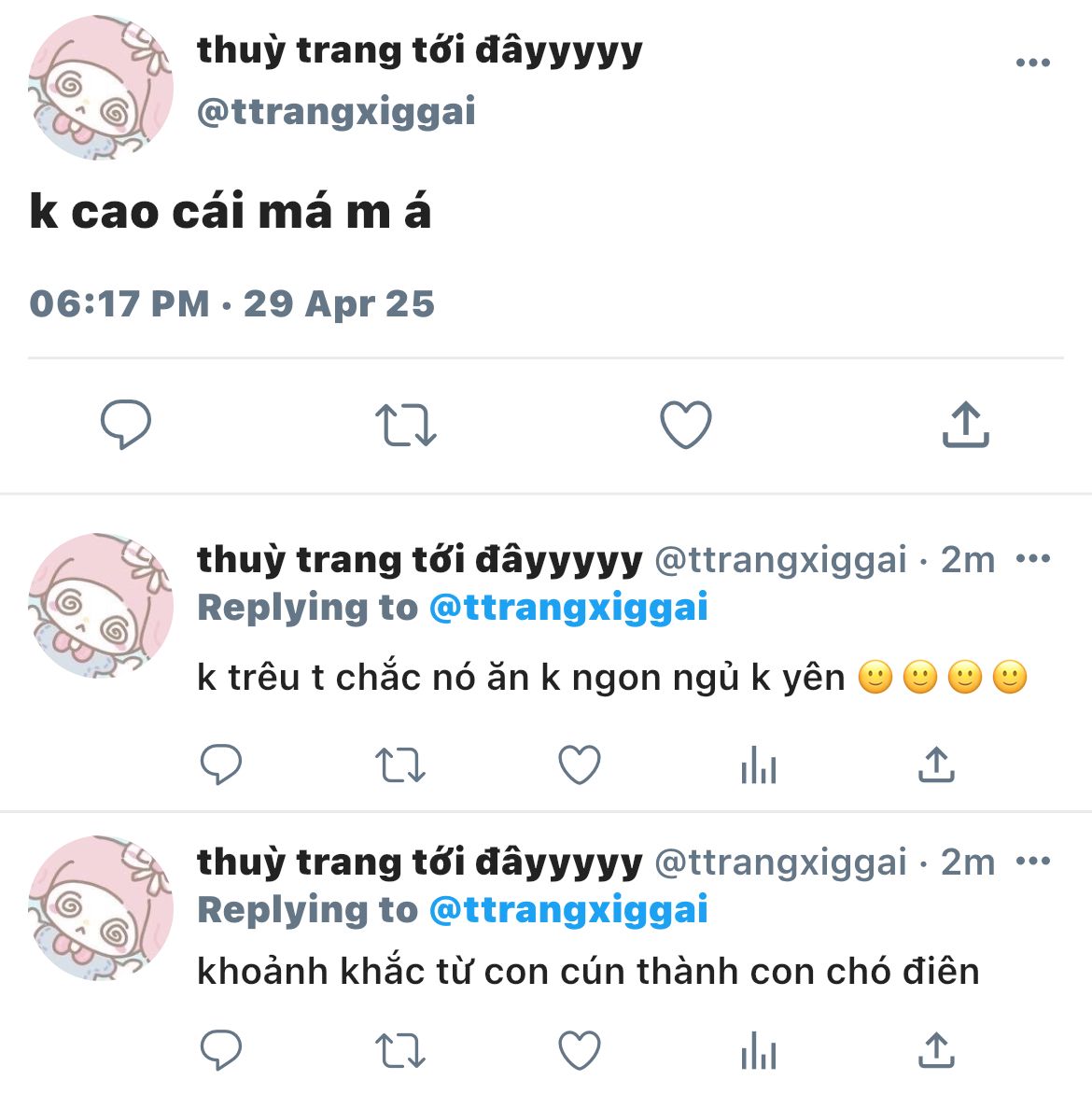
Task: Open the @ttrangxiggai mention link in the last reply
Action: (568, 910)
